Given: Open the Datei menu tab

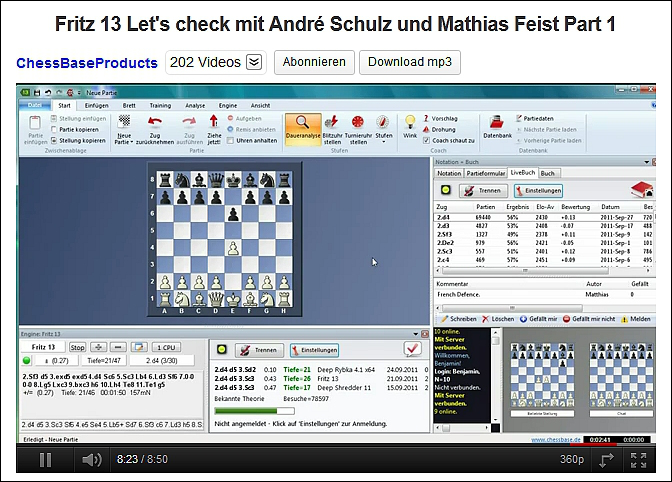Looking at the screenshot, I should tap(35, 105).
